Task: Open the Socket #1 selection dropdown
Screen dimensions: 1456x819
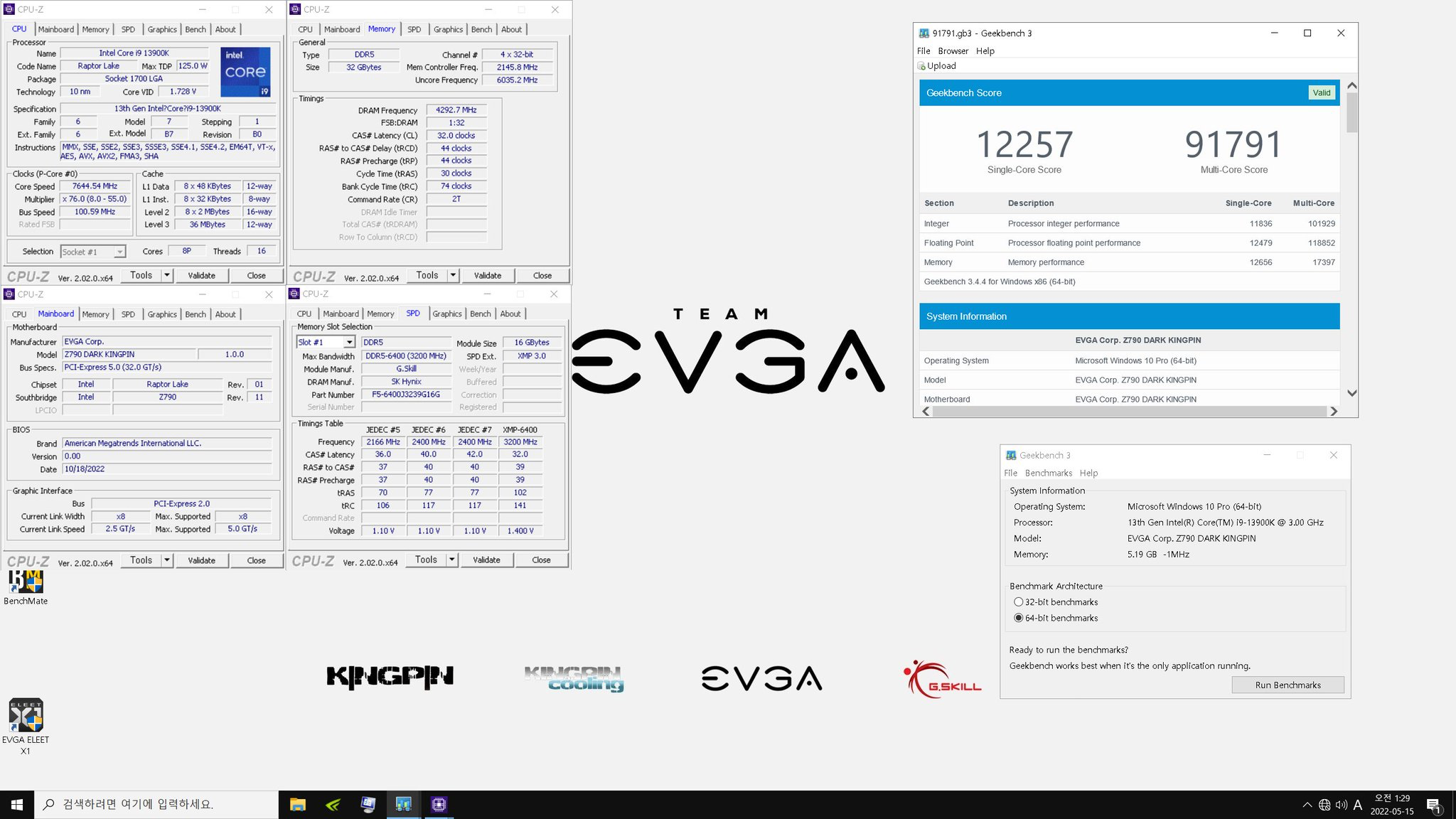Action: coord(93,252)
